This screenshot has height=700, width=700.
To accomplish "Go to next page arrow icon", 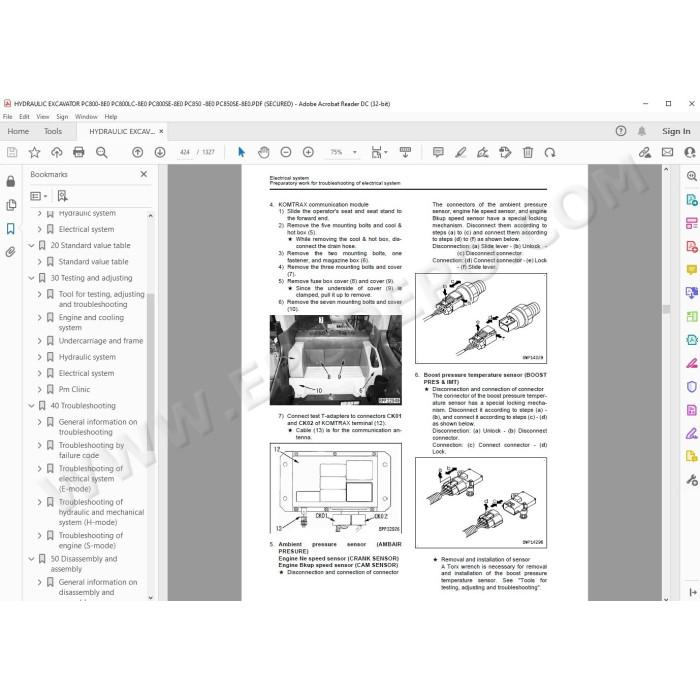I will 160,152.
